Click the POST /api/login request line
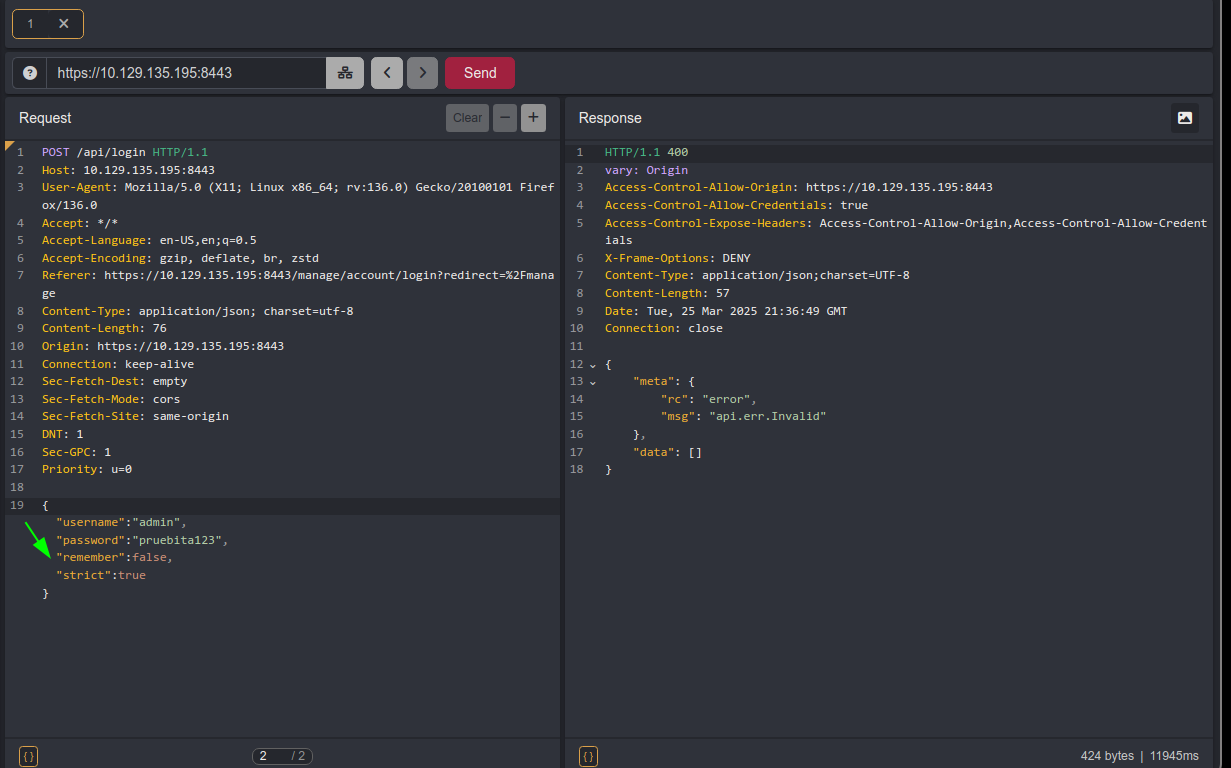 point(124,152)
